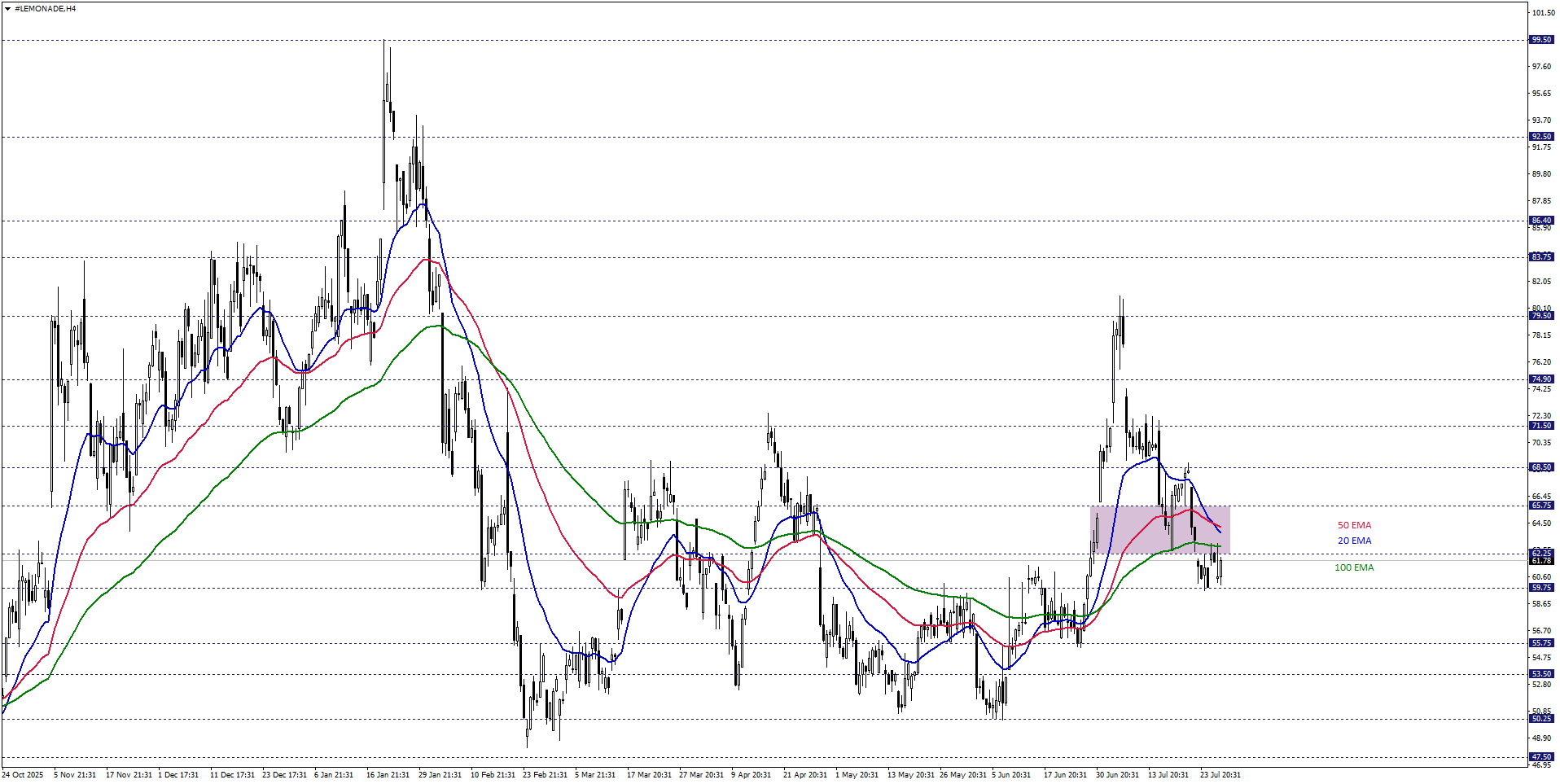Screen dimensions: 1560x784
Task: Click the 79.50 horizontal line price tag
Action: pos(1541,316)
